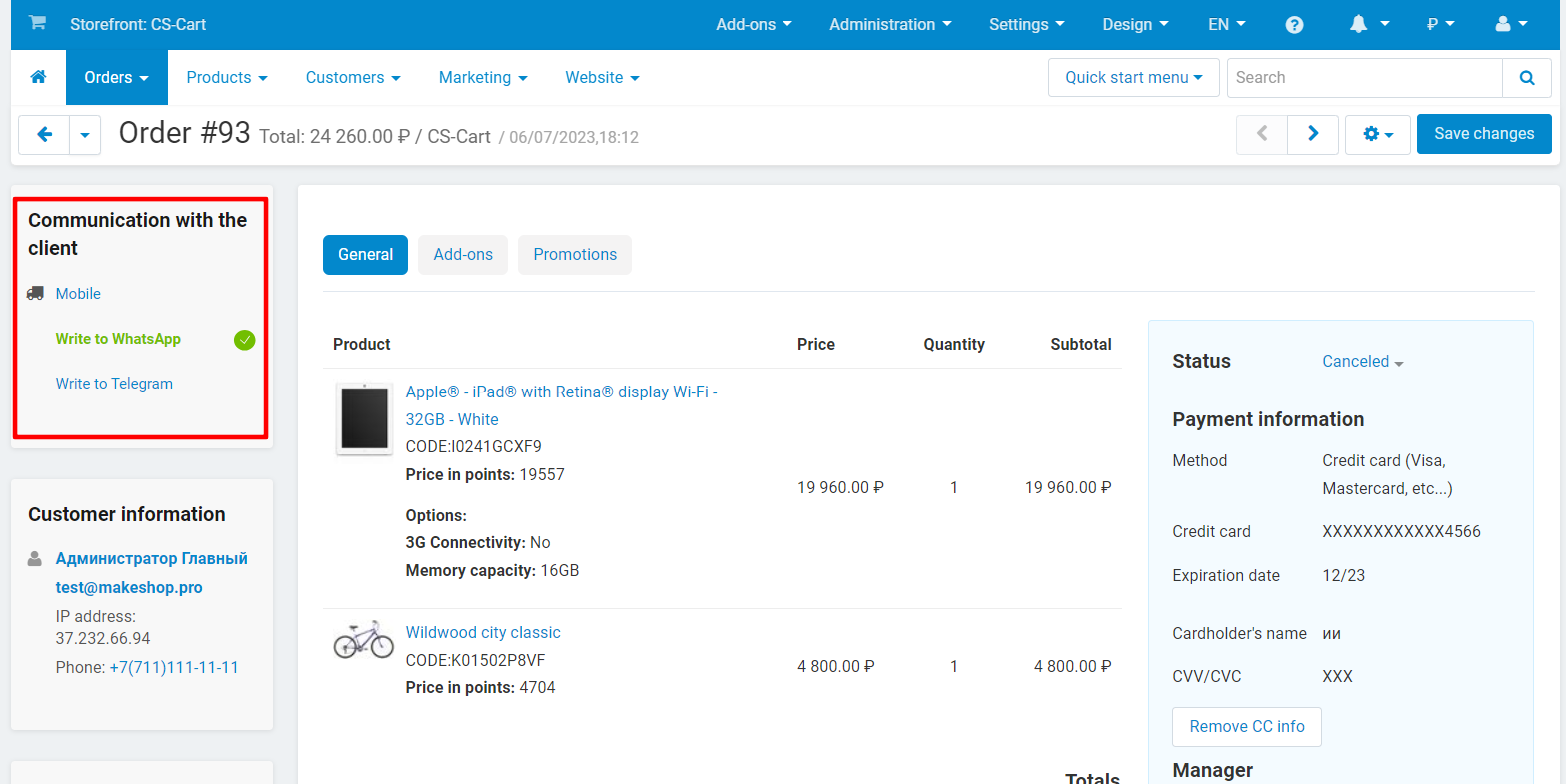Viewport: 1566px width, 784px height.
Task: Click Write to Telegram link
Action: pyautogui.click(x=114, y=384)
